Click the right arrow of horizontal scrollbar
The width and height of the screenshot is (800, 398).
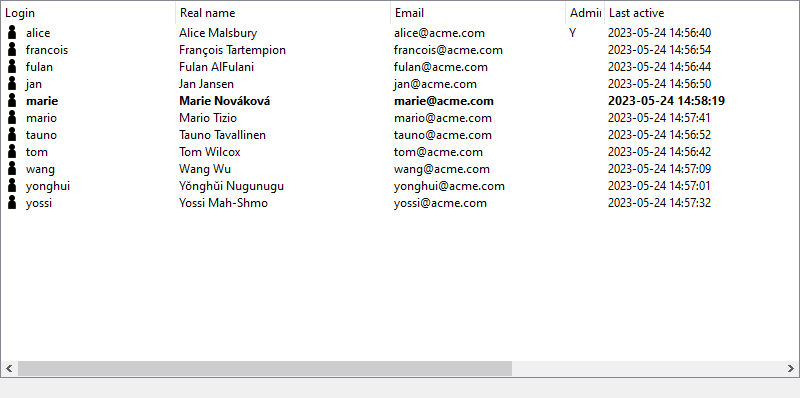[791, 368]
